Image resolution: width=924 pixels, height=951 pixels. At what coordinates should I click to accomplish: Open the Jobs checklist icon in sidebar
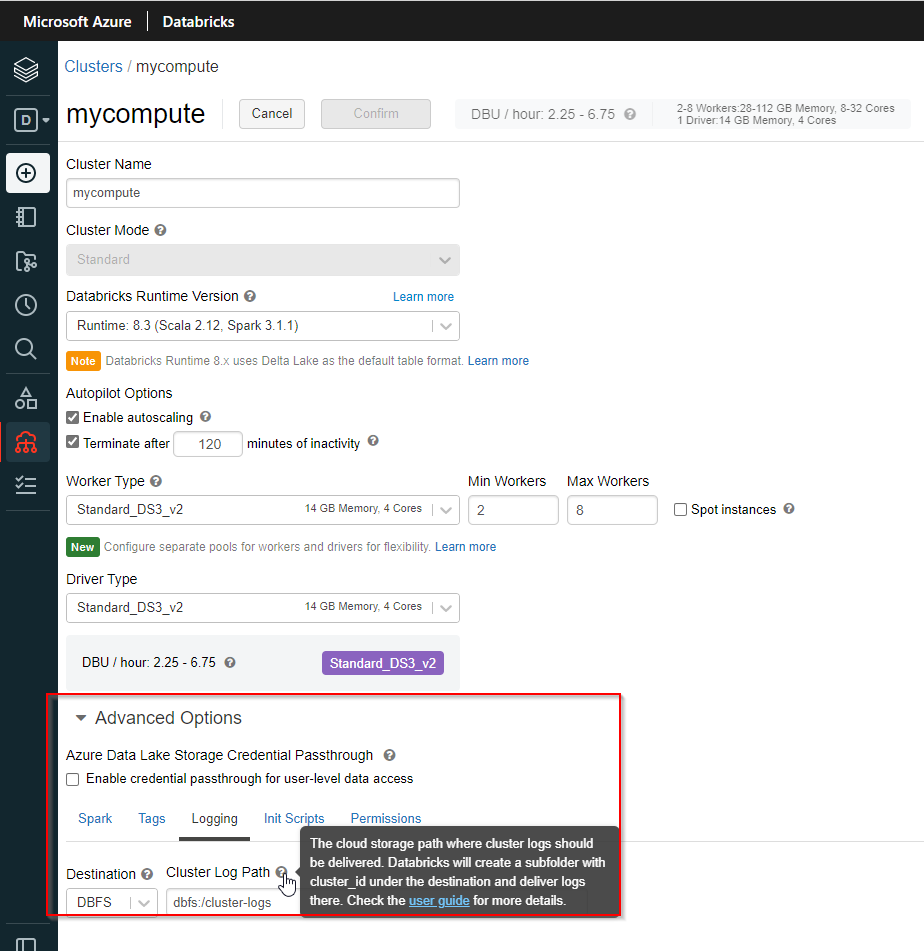[26, 485]
